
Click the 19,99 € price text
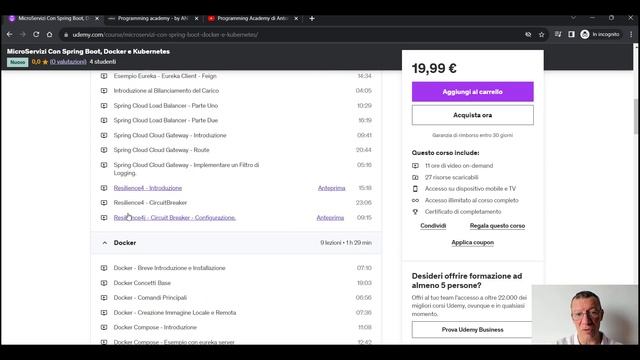434,68
